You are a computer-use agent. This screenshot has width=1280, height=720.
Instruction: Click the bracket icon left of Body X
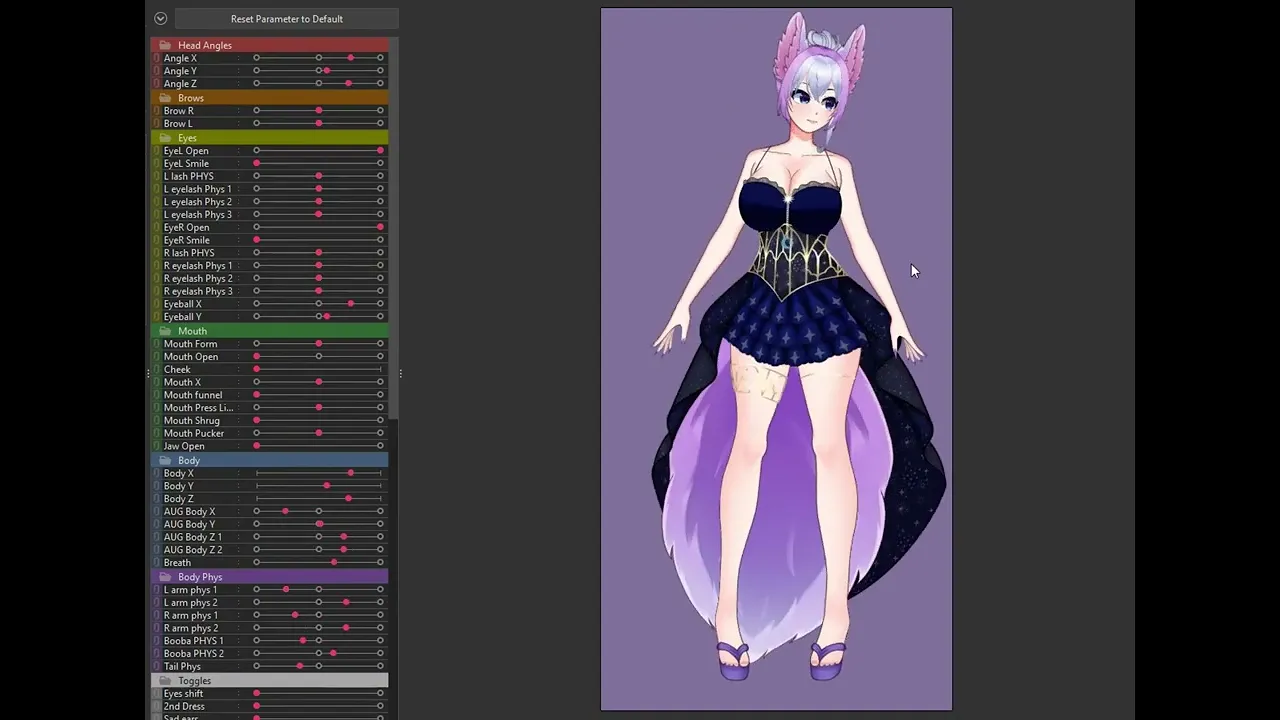[157, 473]
